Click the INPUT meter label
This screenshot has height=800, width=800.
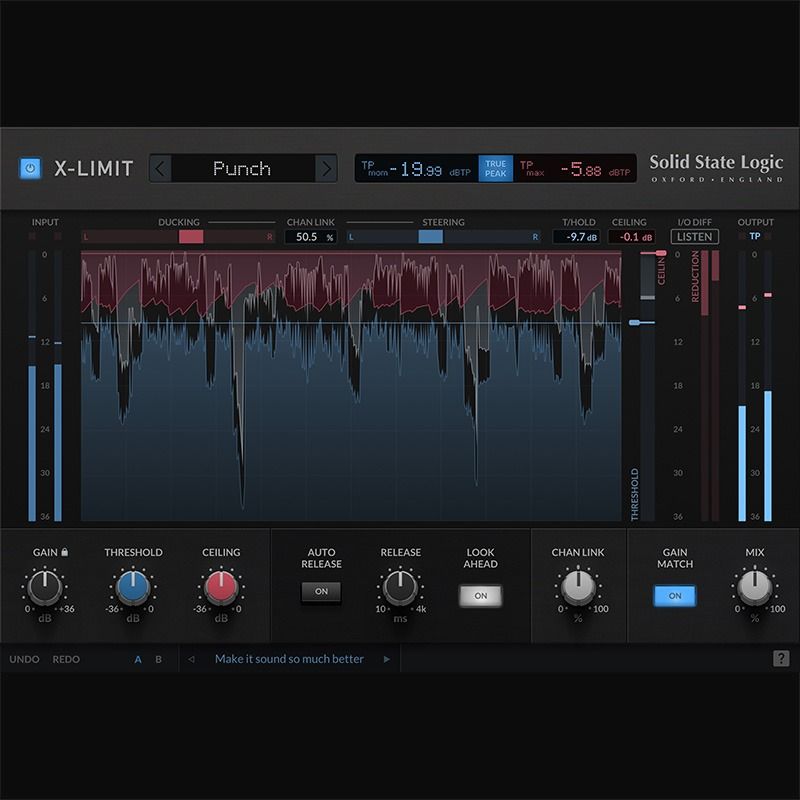44,222
